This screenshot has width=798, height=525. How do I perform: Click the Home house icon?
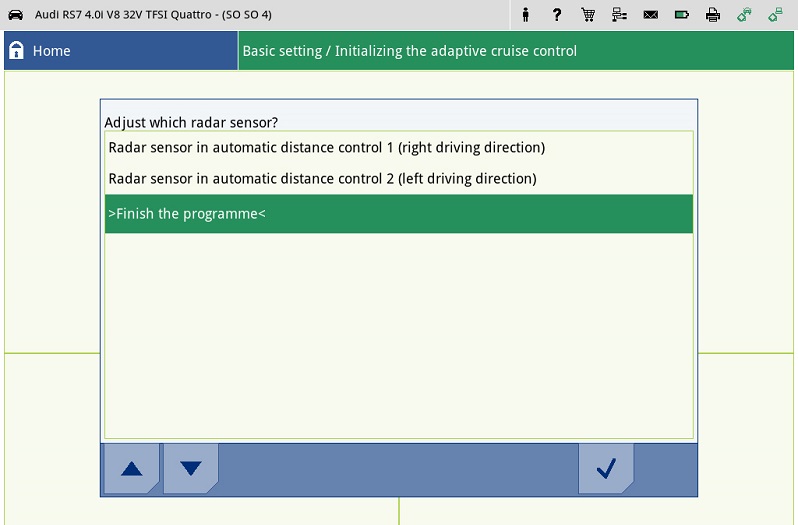click(16, 51)
